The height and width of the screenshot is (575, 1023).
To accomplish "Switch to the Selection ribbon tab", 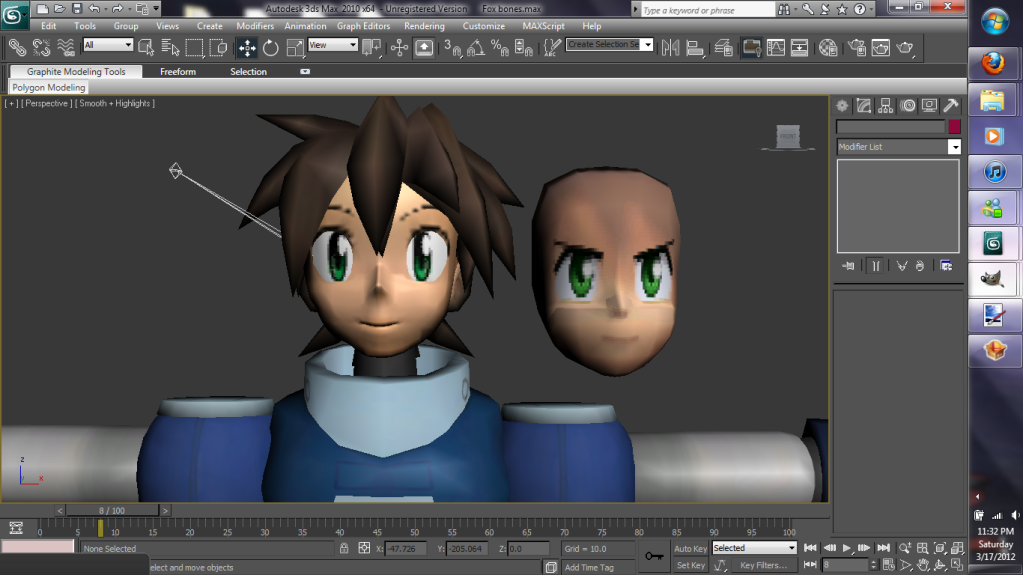I will pos(248,72).
